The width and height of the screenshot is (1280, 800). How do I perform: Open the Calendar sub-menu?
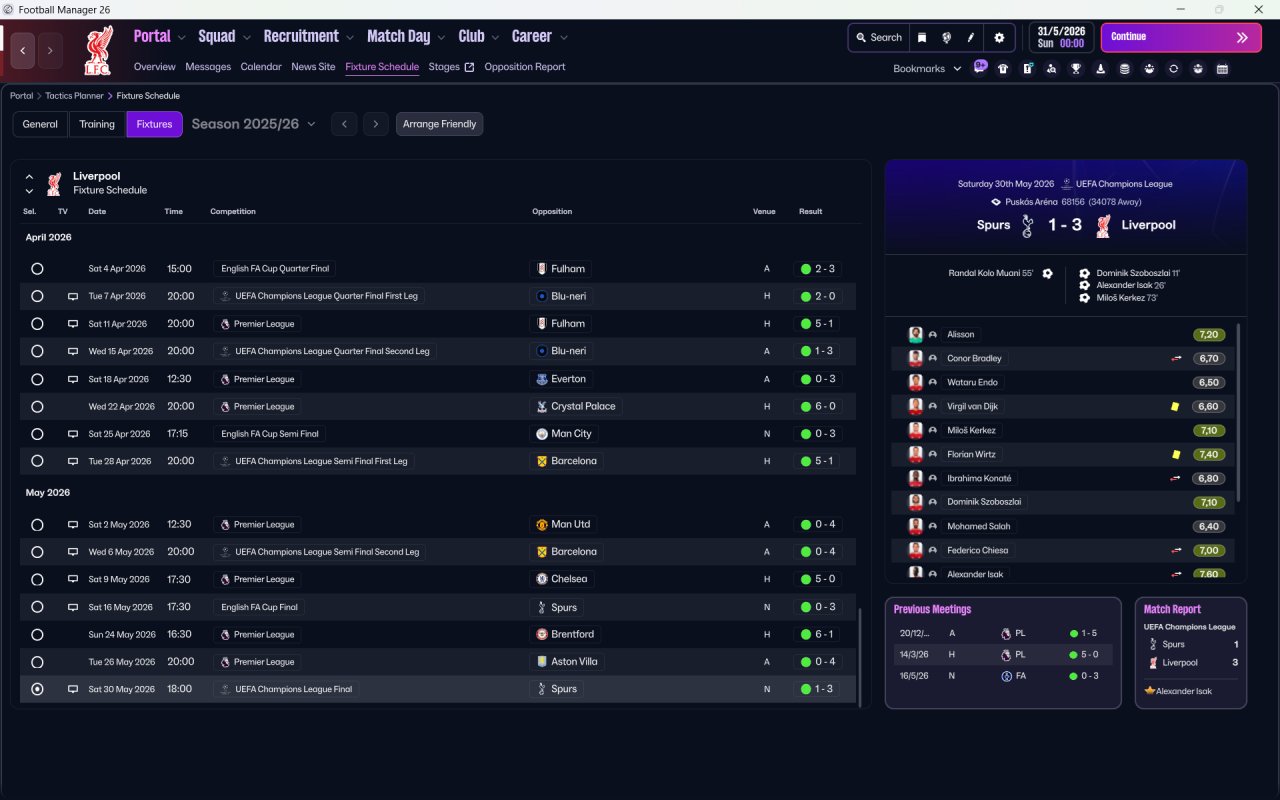[x=261, y=67]
